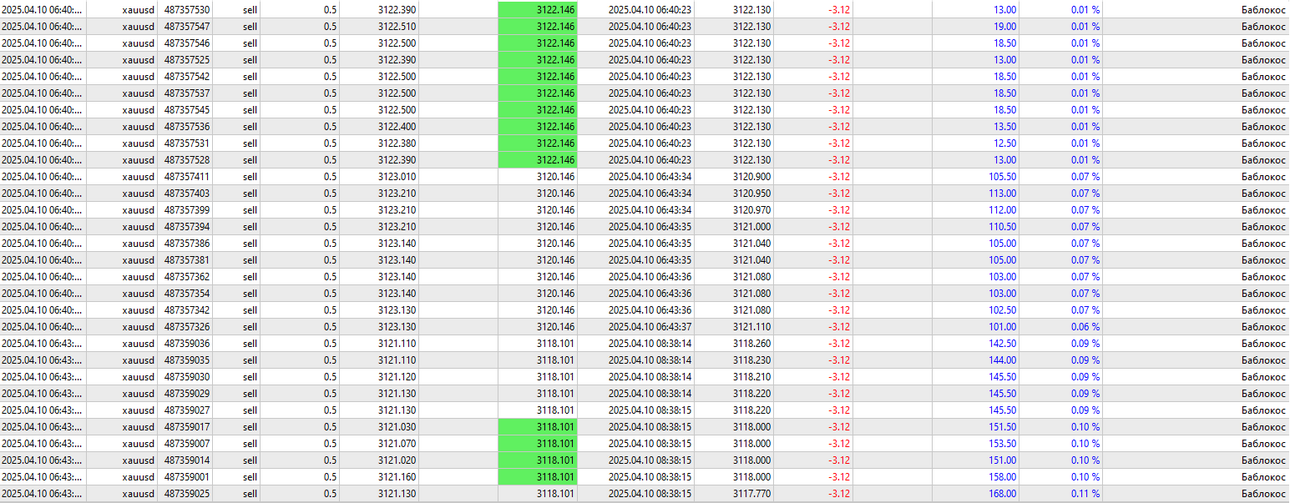Select ticket 487357411
The width and height of the screenshot is (1290, 503).
click(187, 176)
